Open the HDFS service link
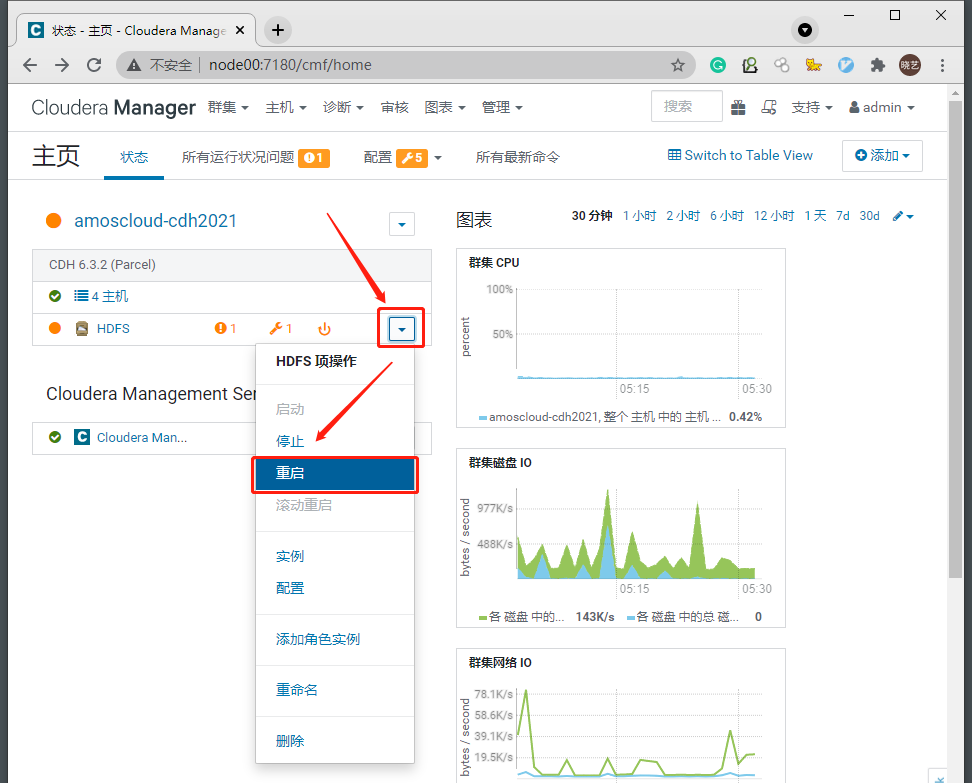The image size is (972, 783). coord(113,329)
